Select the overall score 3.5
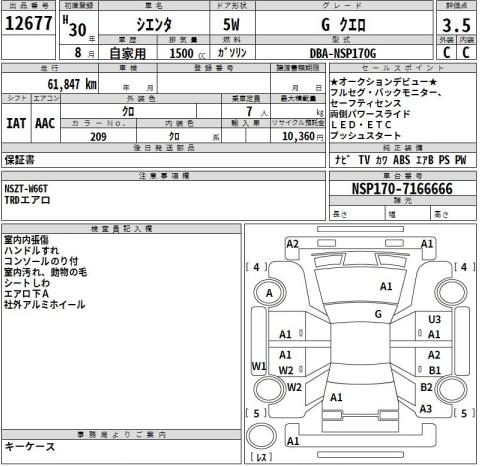Image resolution: width=480 pixels, height=466 pixels. [x=456, y=25]
